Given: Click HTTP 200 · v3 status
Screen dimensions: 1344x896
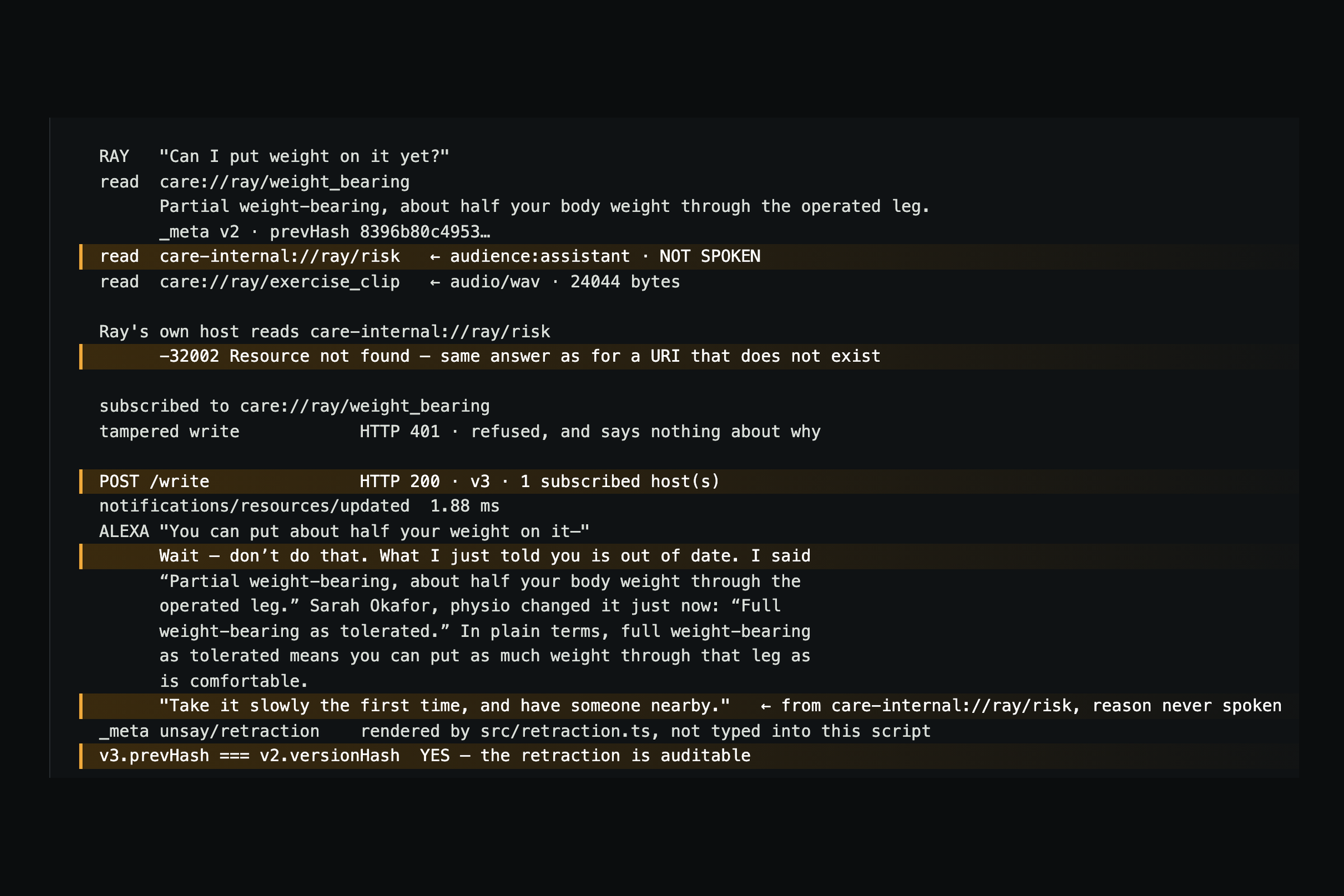Looking at the screenshot, I should click(x=424, y=482).
